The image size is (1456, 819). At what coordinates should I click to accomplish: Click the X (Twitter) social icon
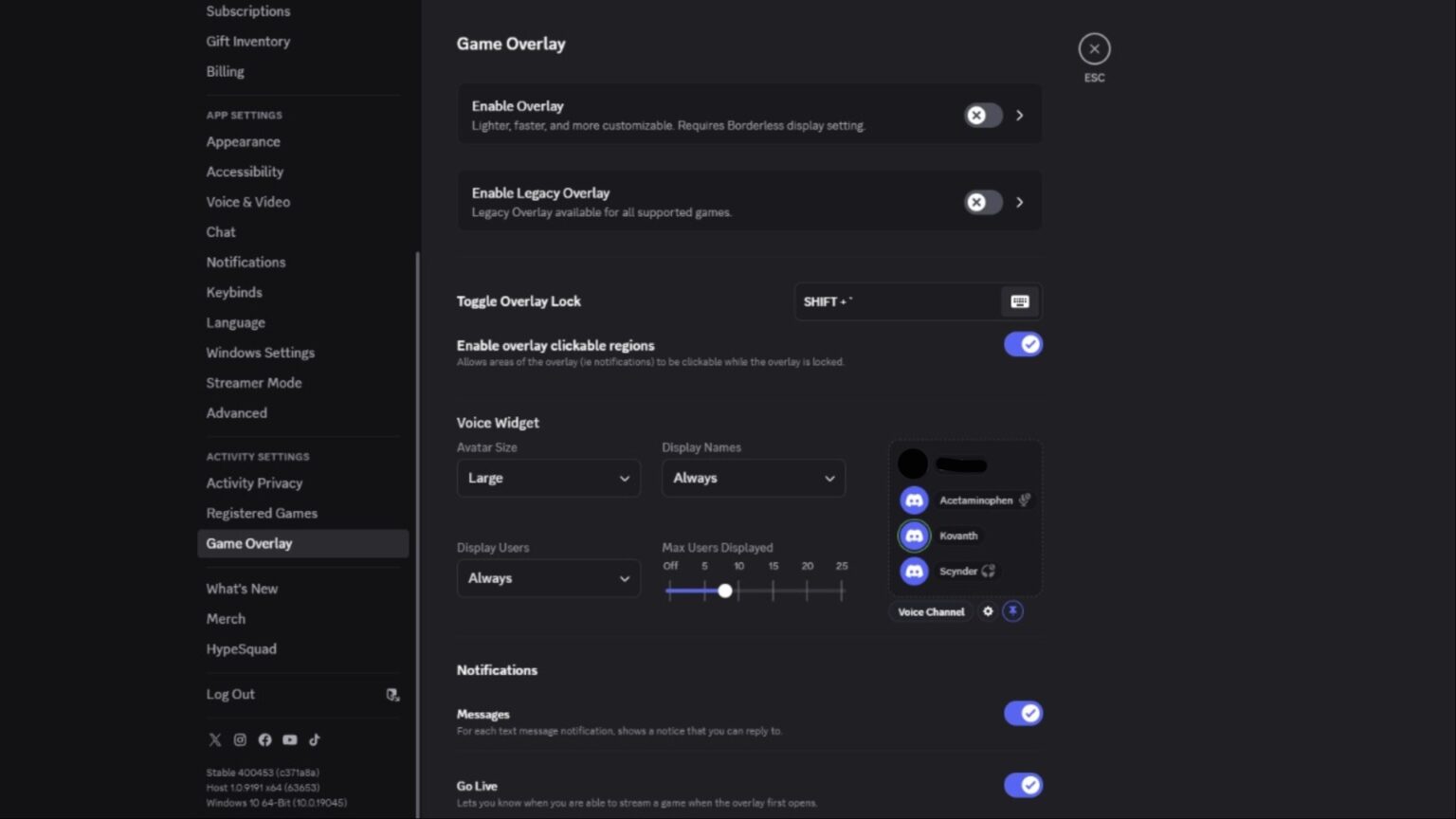215,739
